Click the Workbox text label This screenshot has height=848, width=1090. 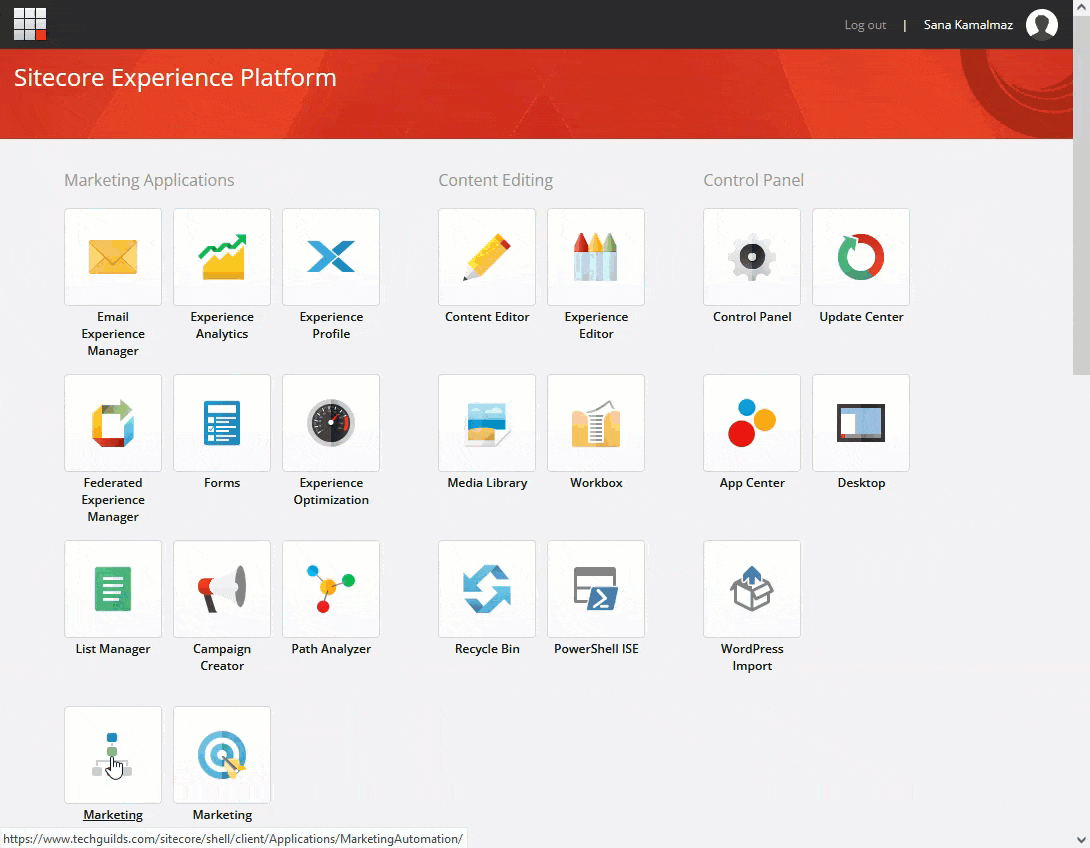click(x=596, y=483)
